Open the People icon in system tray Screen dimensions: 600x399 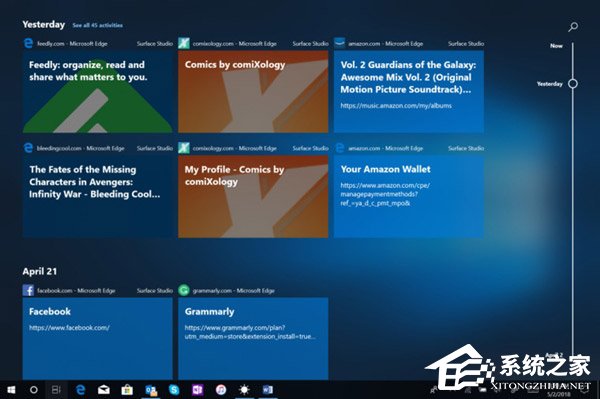(434, 390)
